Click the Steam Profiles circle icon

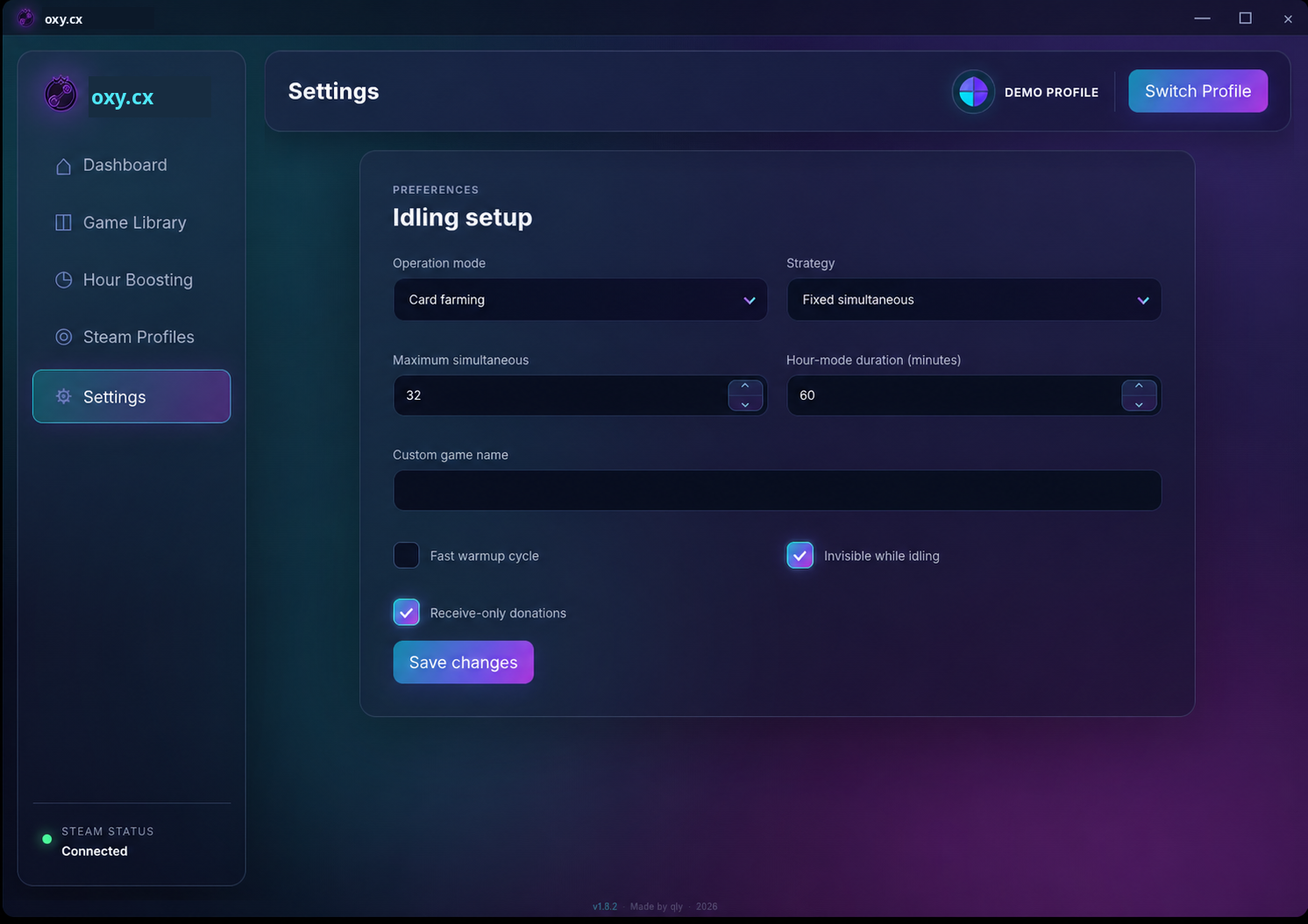63,337
